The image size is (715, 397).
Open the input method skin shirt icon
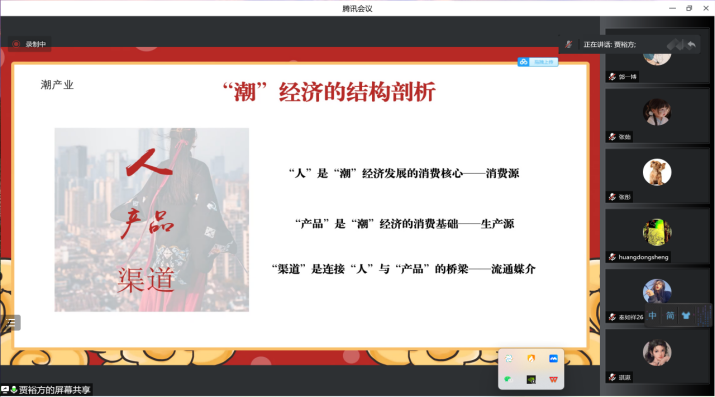coord(686,315)
